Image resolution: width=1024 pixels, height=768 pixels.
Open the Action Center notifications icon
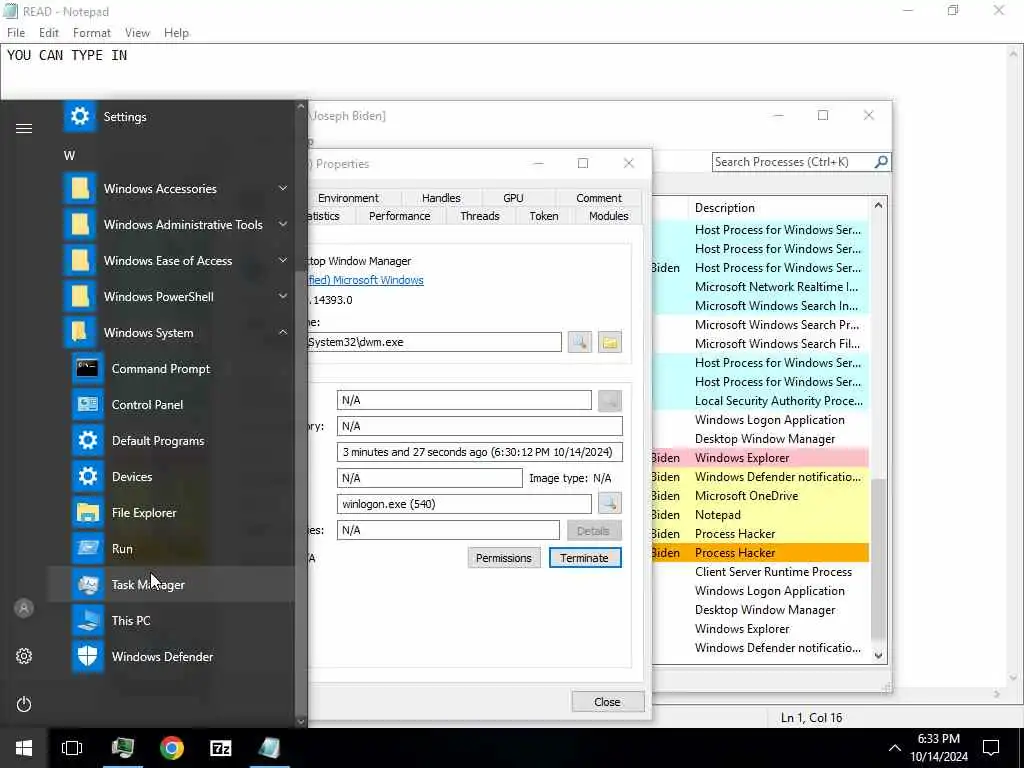click(991, 748)
